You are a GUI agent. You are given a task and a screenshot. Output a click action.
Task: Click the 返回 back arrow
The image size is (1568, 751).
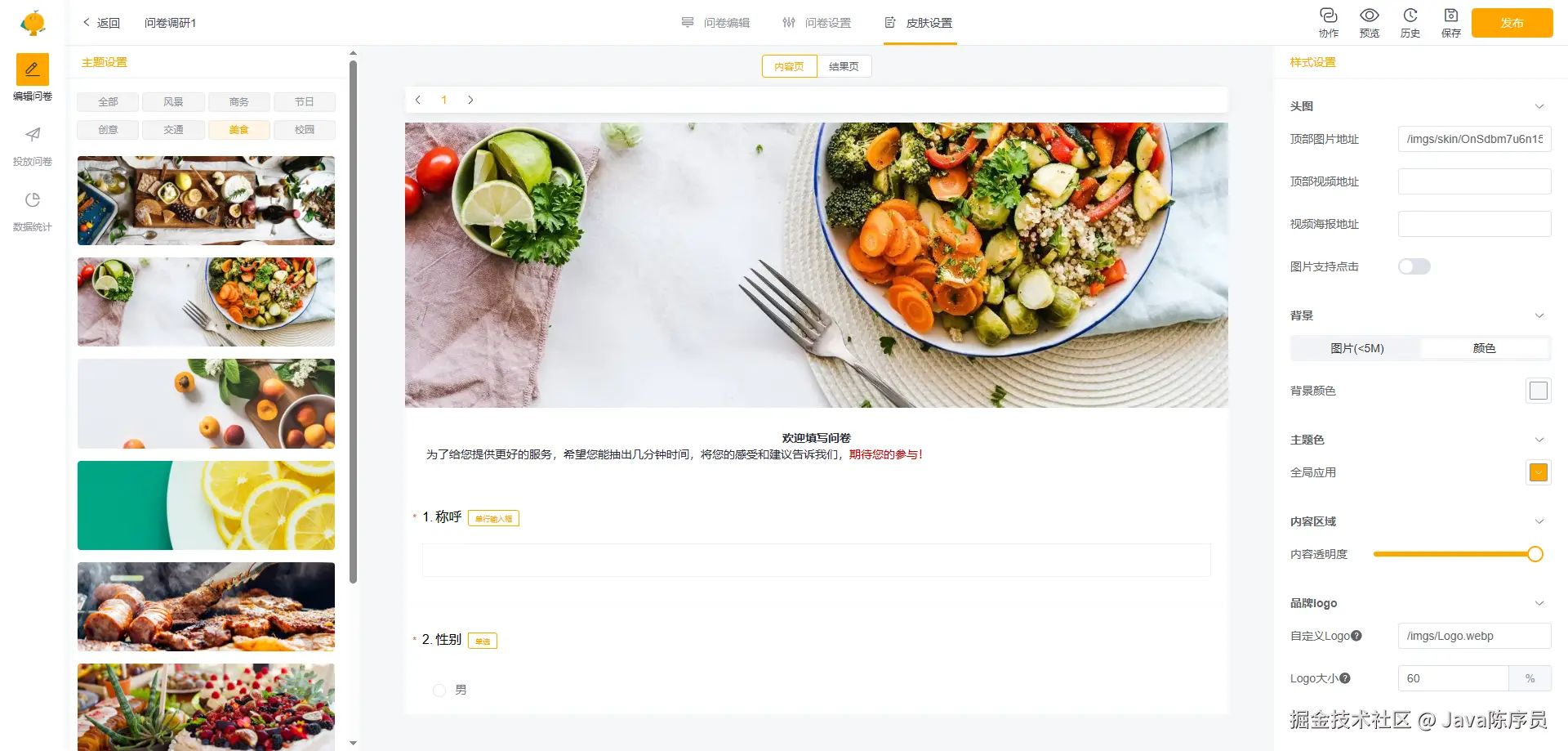(x=87, y=23)
